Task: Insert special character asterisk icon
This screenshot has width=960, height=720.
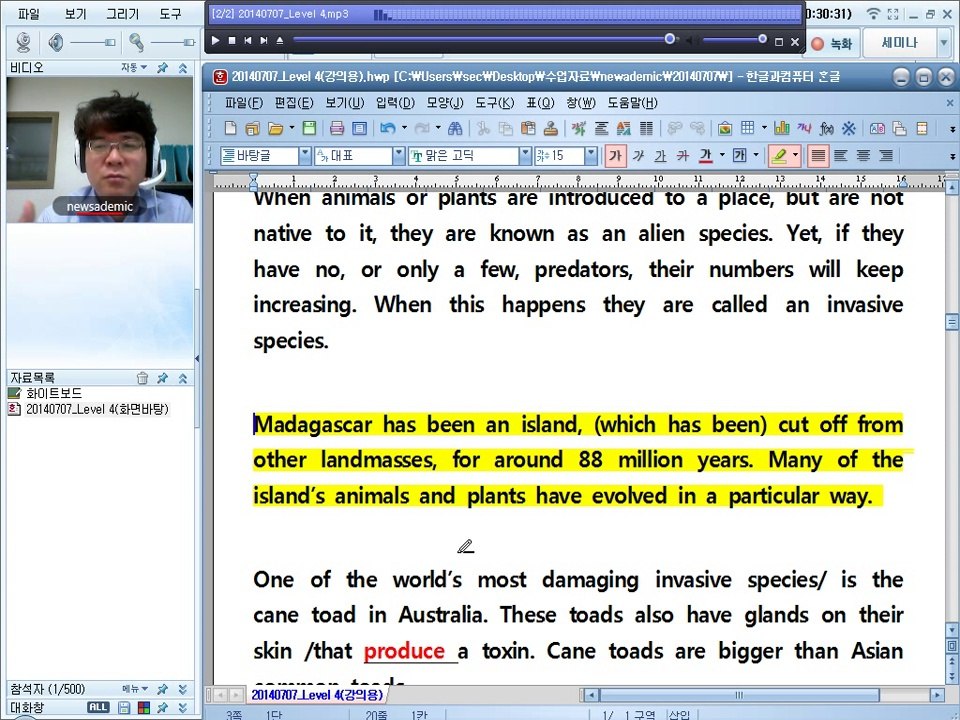Action: click(849, 128)
